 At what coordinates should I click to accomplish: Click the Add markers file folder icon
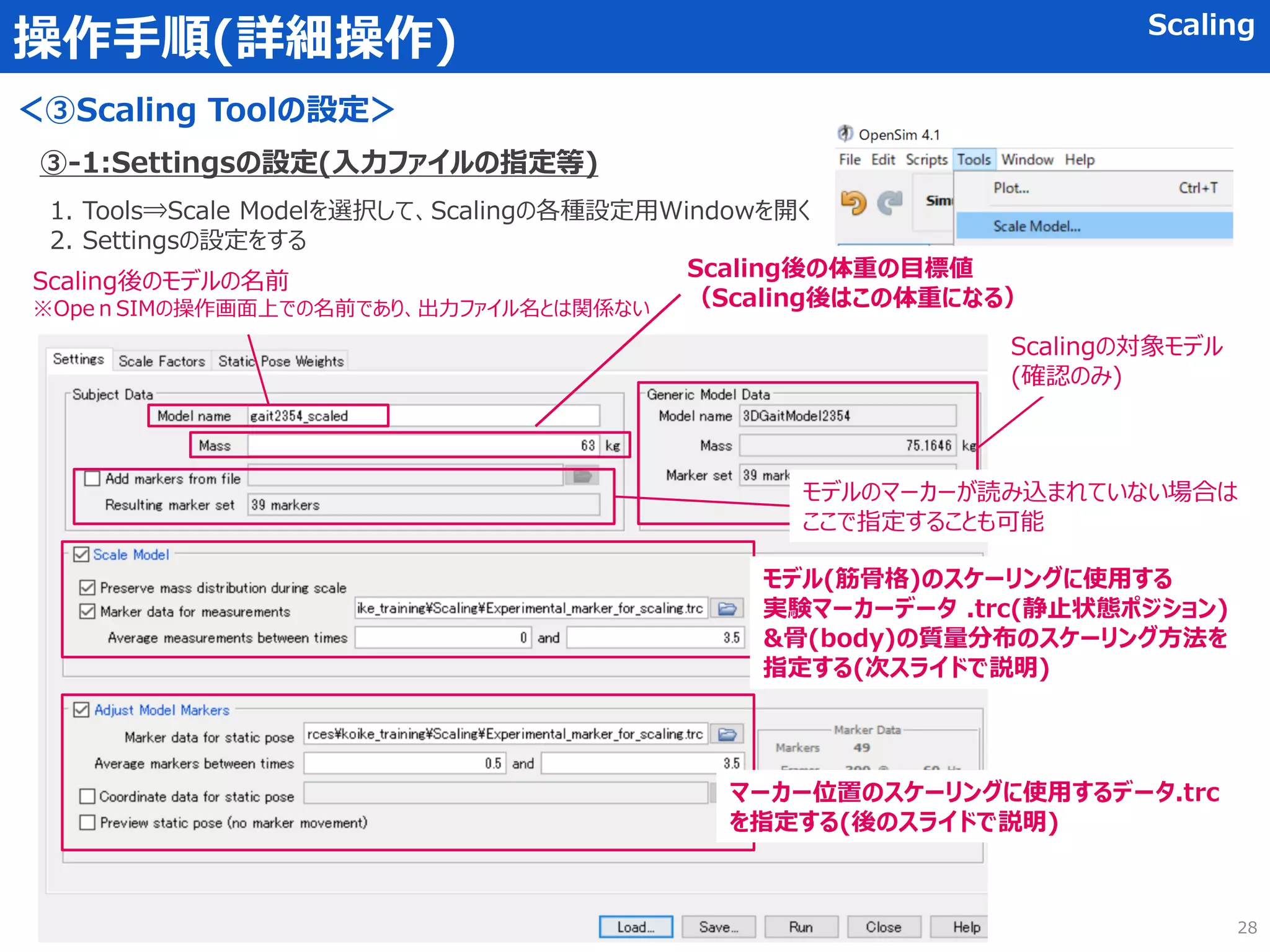pyautogui.click(x=582, y=476)
